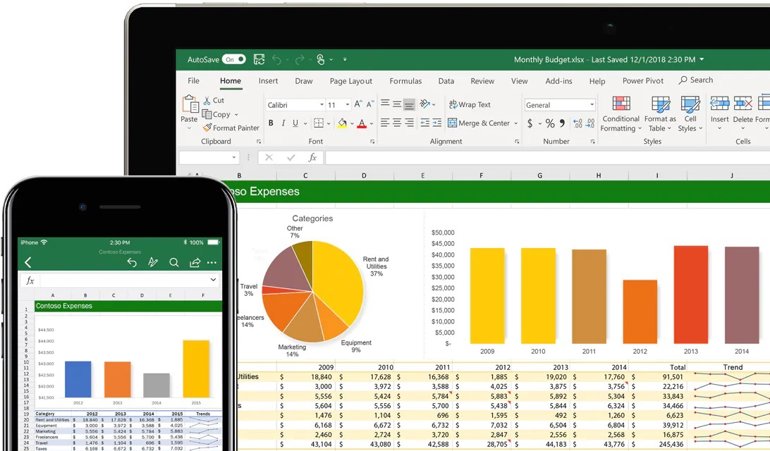
Task: Tap the search magnifier on phone Excel
Action: 173,263
